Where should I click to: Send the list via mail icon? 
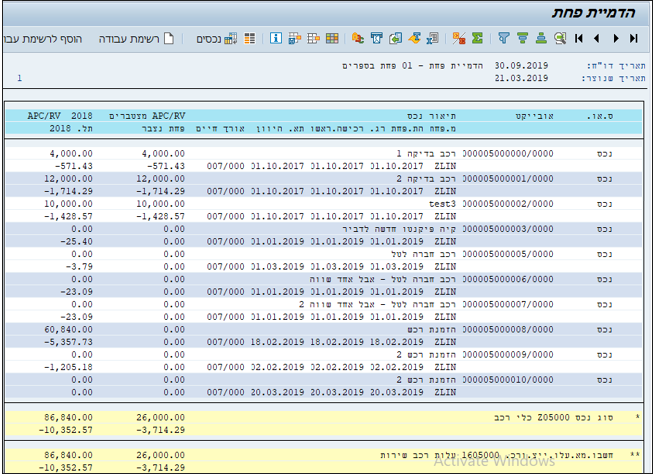pyautogui.click(x=377, y=38)
